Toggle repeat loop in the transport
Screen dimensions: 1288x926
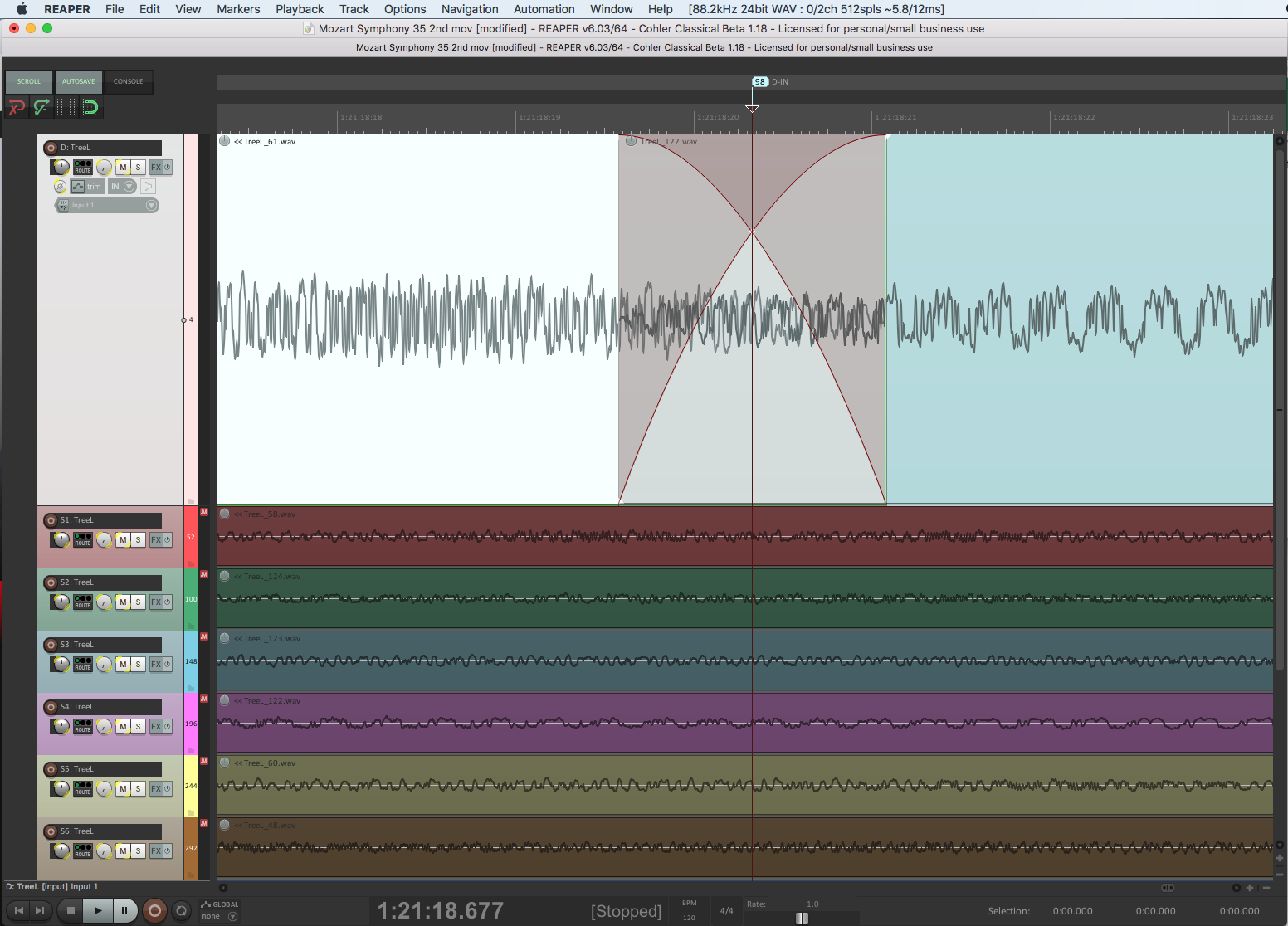point(181,910)
